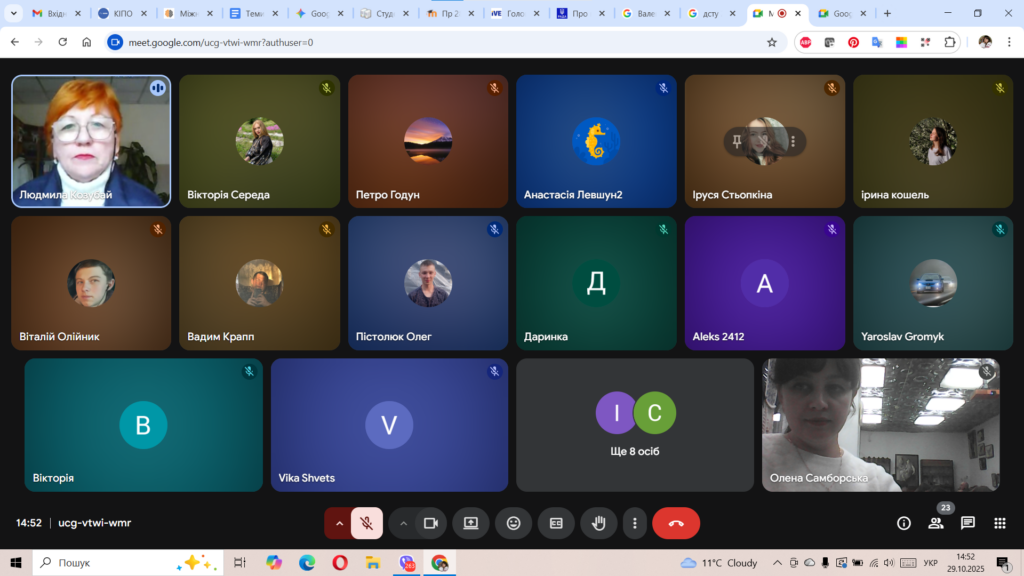
Task: Open the activities grid icon
Action: click(x=999, y=523)
